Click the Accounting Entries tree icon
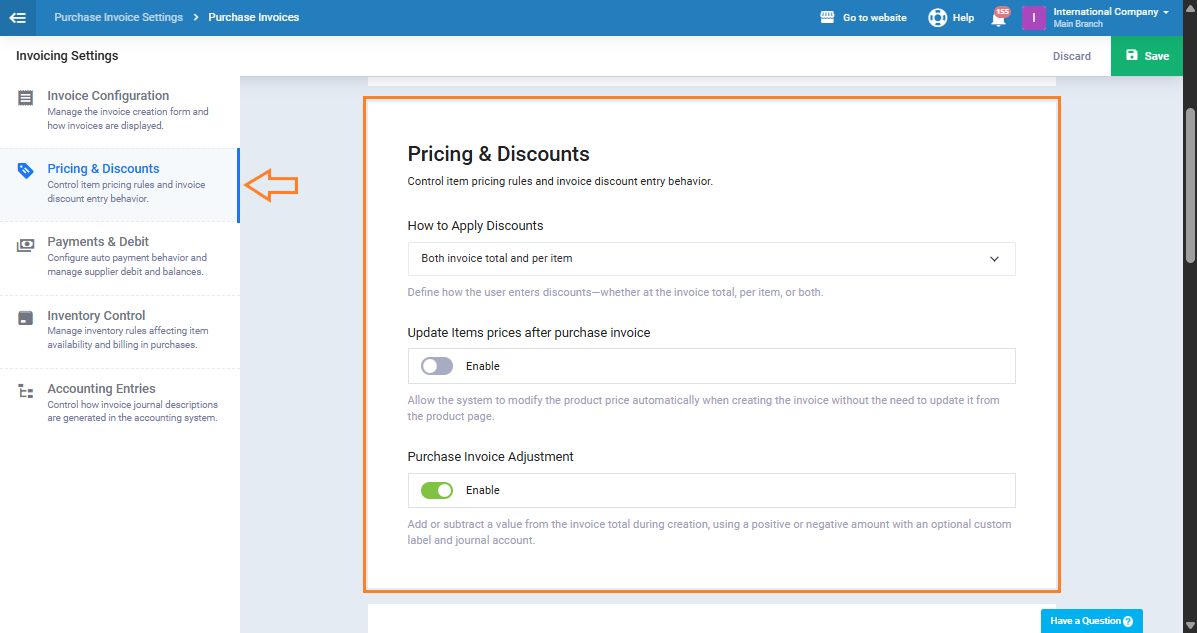The image size is (1197, 633). pyautogui.click(x=26, y=391)
